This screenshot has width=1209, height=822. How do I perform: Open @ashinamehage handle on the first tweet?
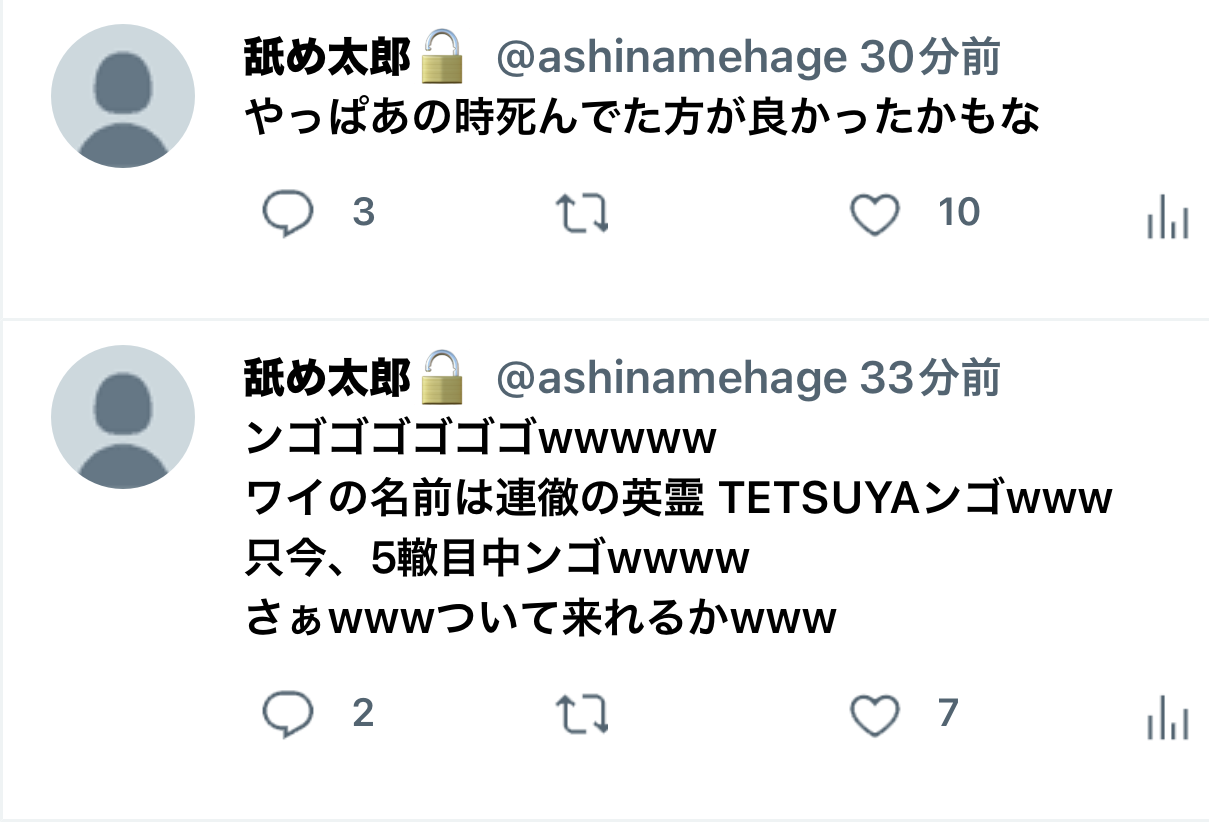click(x=671, y=60)
